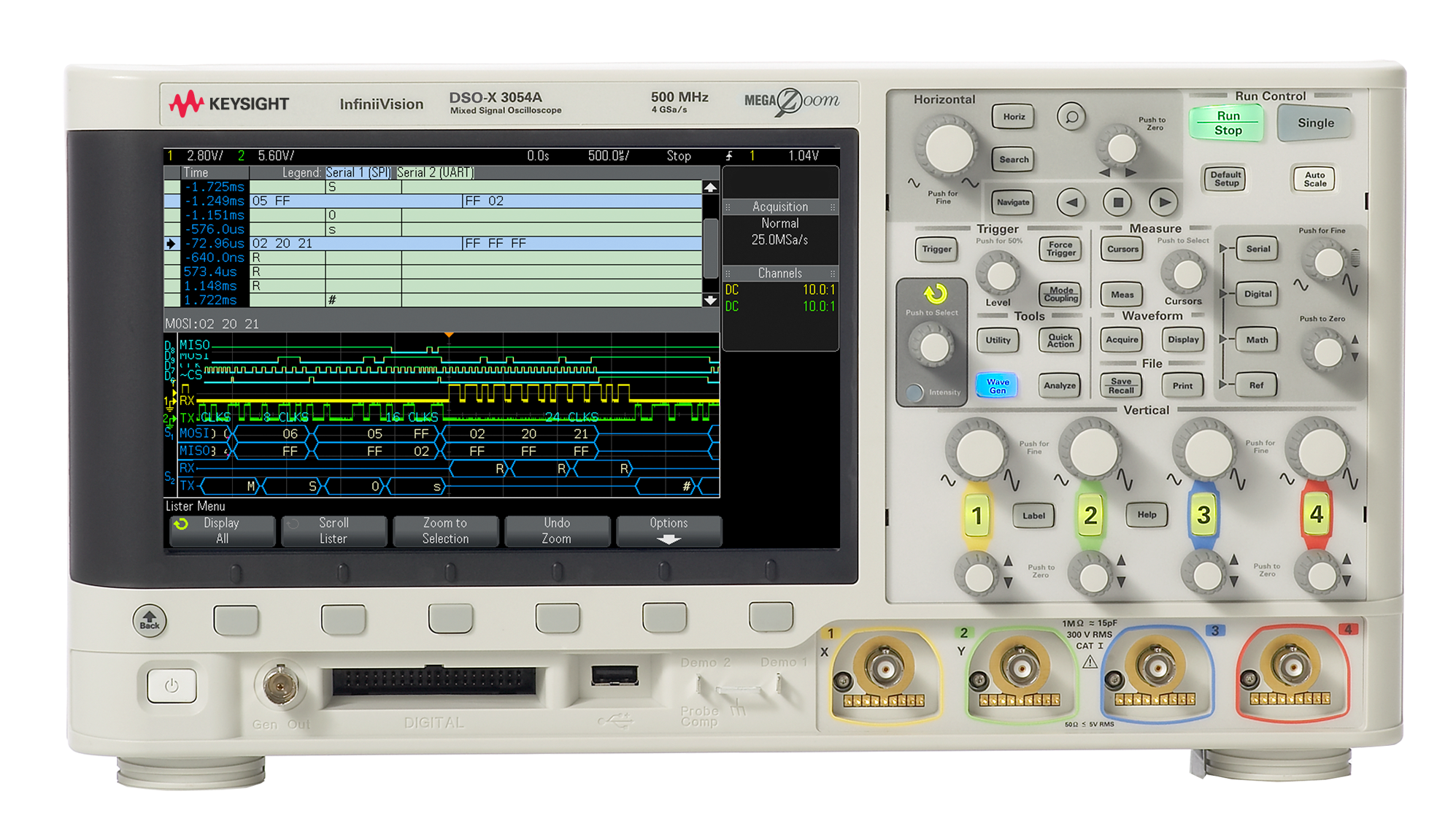Push the magnifier zoom knob in Horizontal section
The height and width of the screenshot is (818, 1456).
(x=1070, y=117)
